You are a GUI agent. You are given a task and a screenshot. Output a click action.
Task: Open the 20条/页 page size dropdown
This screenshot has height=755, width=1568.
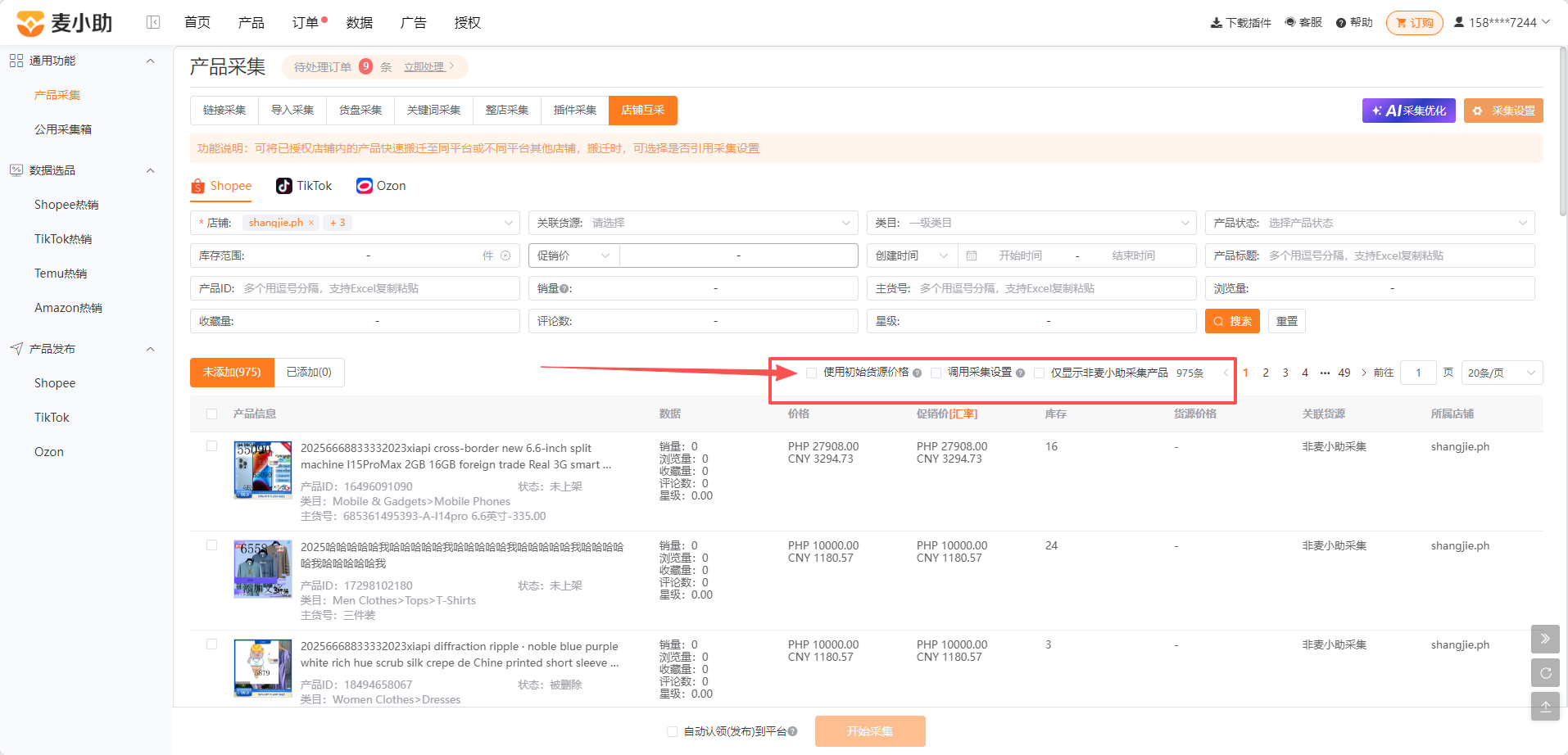pyautogui.click(x=1502, y=373)
